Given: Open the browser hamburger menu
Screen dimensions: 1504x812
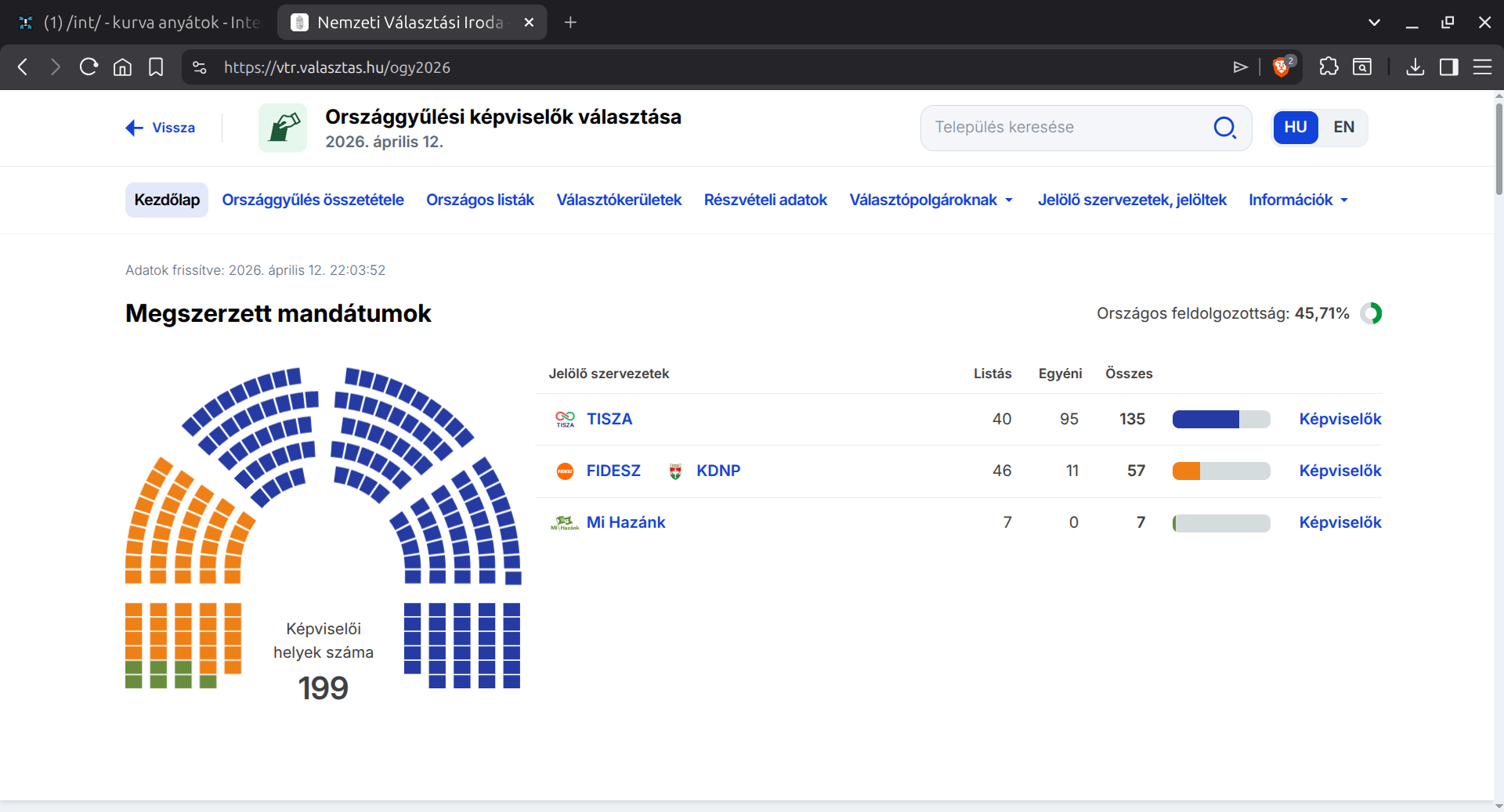Looking at the screenshot, I should tap(1482, 67).
